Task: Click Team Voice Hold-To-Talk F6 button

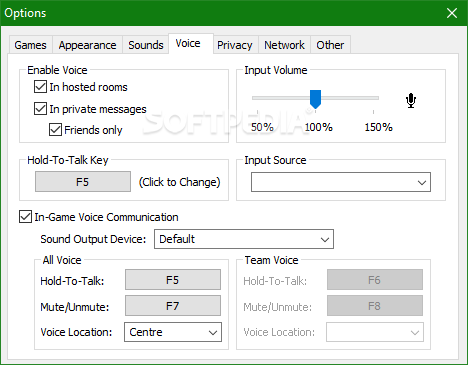Action: tap(375, 280)
